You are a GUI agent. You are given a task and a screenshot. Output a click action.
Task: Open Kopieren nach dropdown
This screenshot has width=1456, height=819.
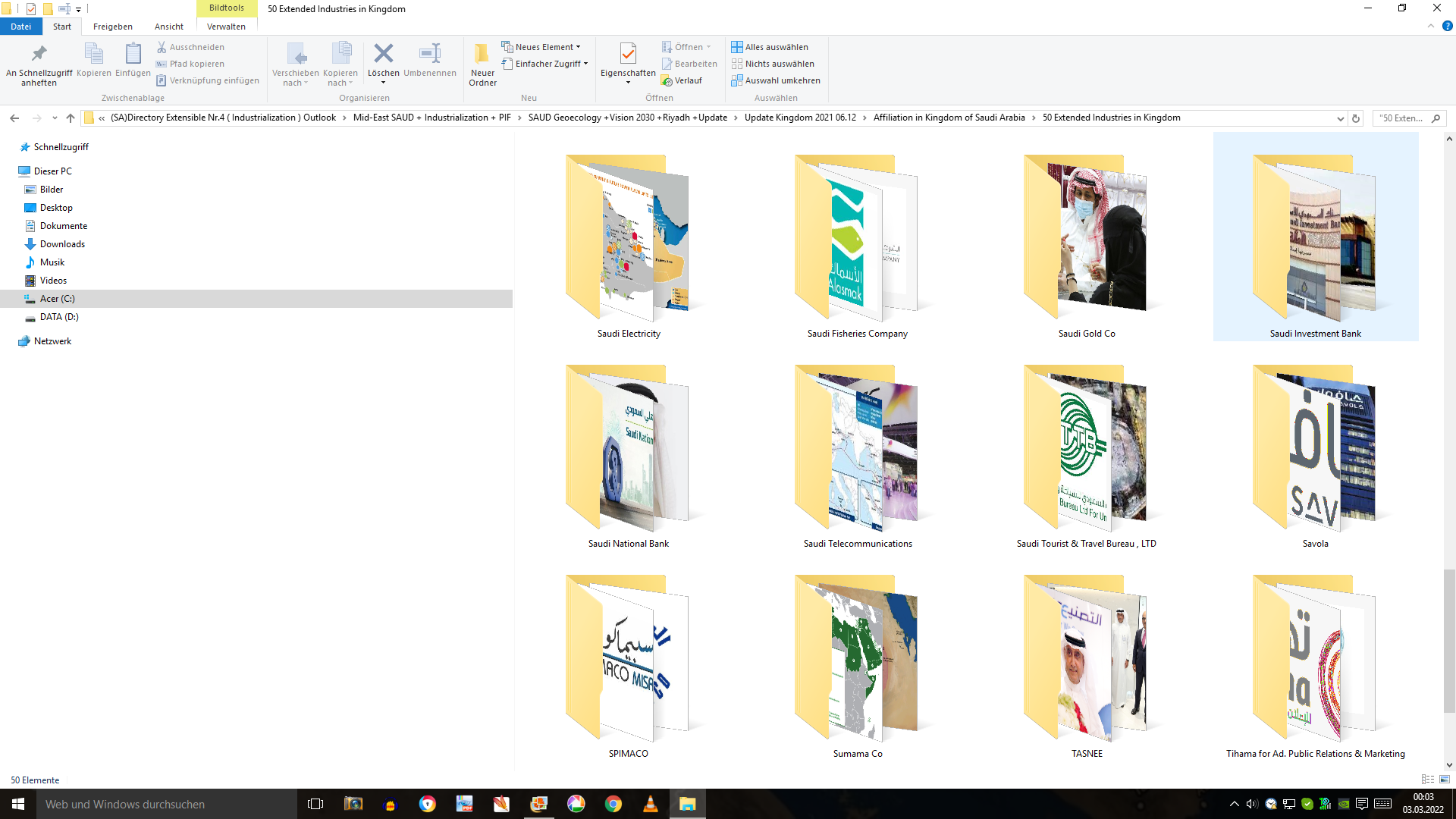tap(340, 64)
